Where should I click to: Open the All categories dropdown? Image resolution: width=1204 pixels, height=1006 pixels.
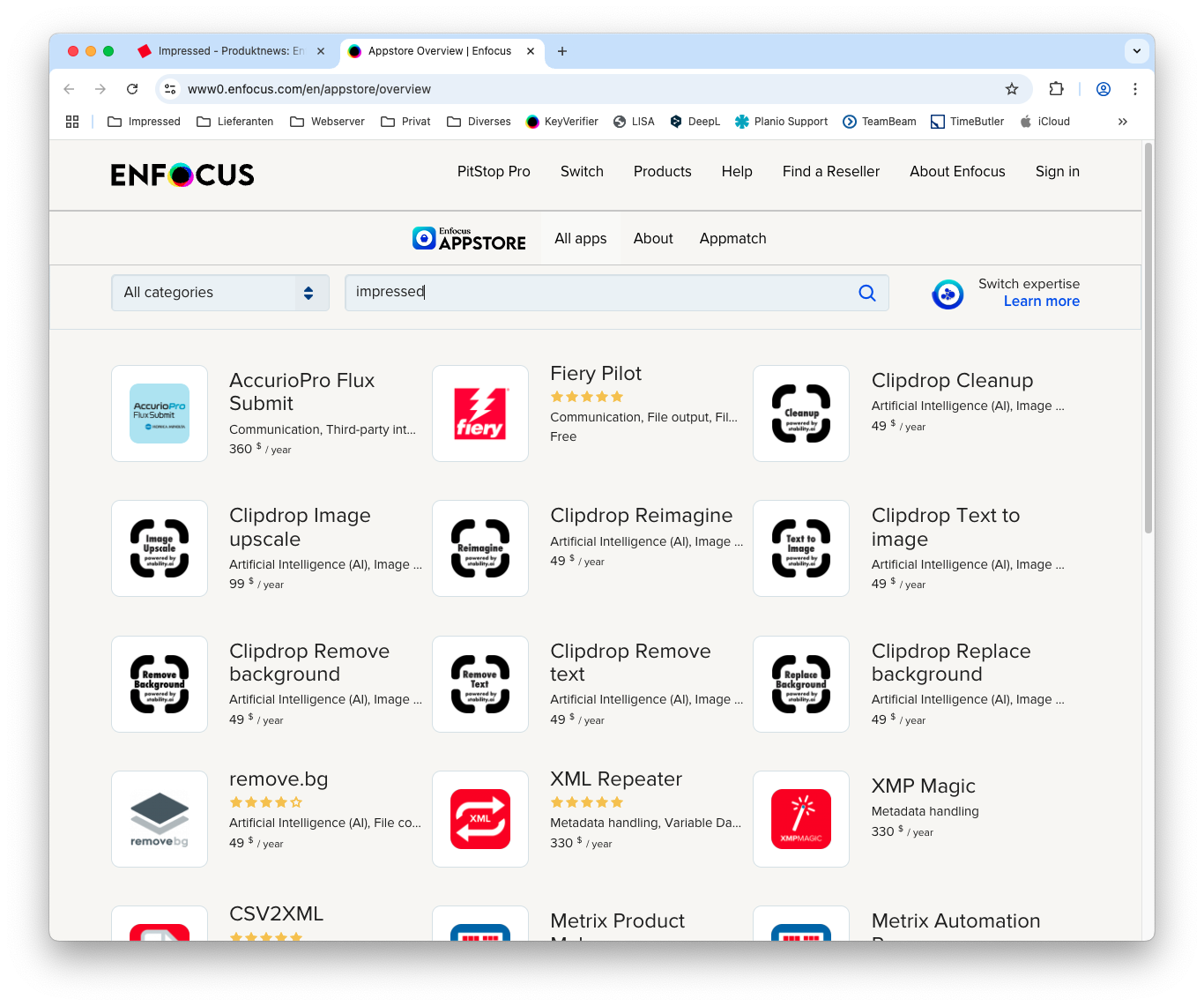[x=219, y=292]
